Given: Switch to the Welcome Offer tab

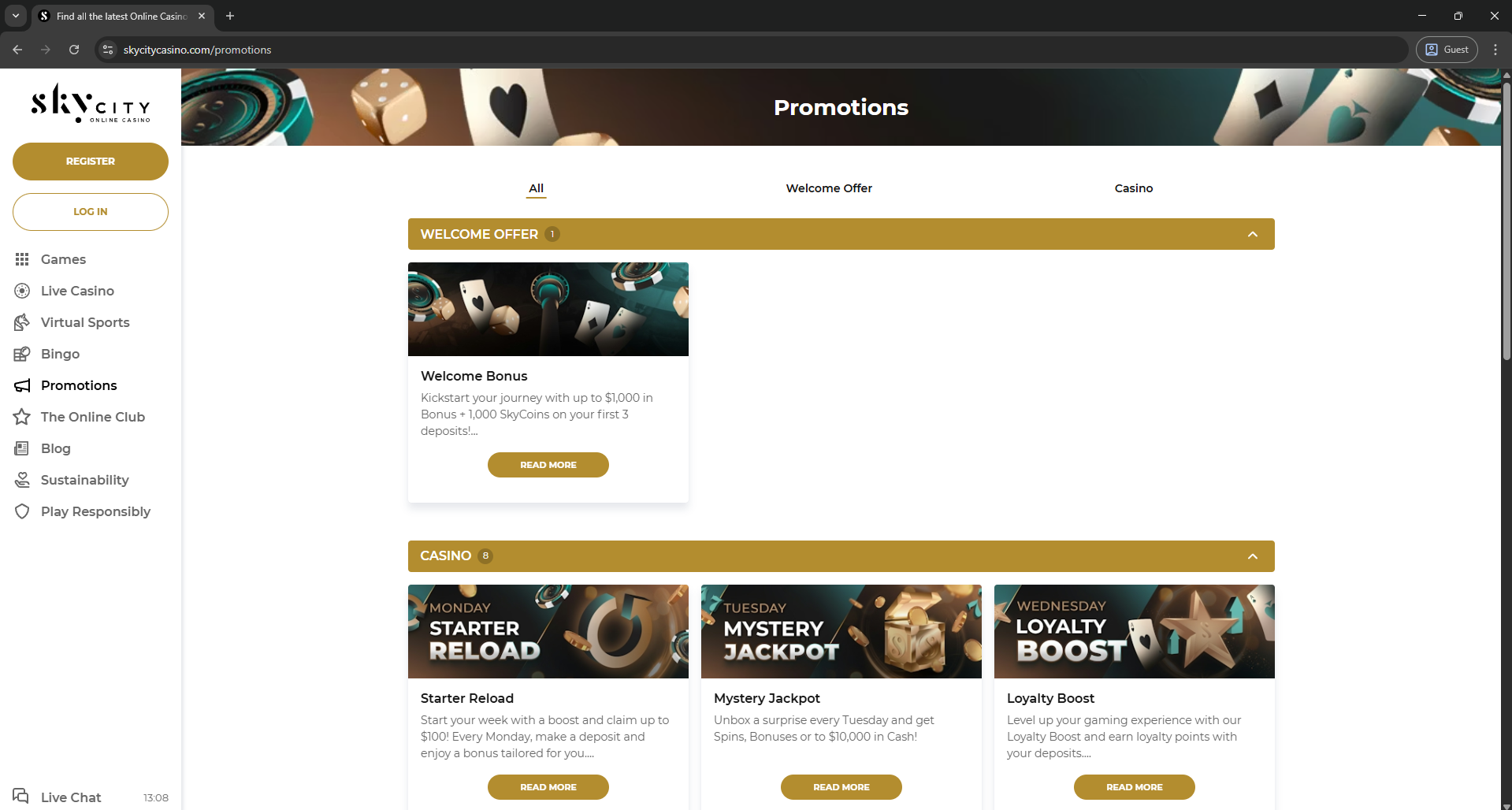Looking at the screenshot, I should tap(829, 188).
